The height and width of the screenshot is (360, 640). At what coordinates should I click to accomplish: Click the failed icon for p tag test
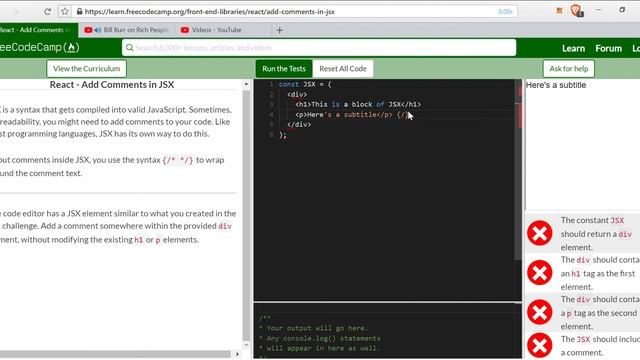[x=540, y=312]
